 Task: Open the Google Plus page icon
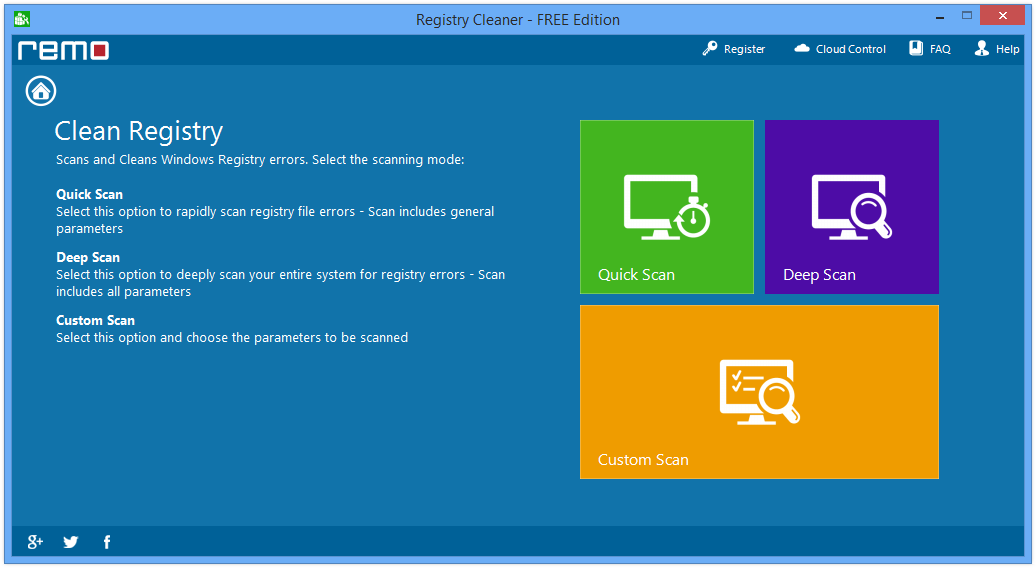35,542
